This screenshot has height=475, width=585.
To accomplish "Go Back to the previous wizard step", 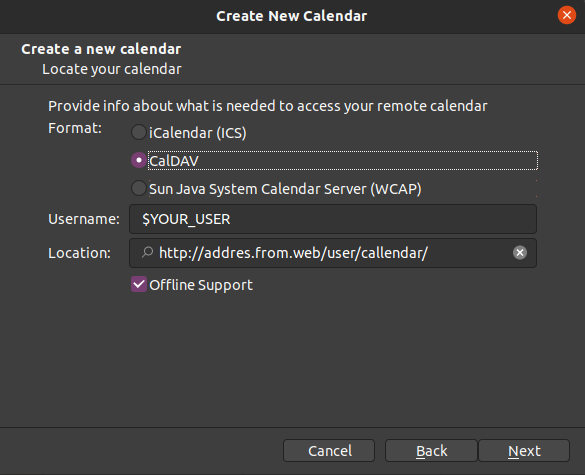I will point(431,451).
